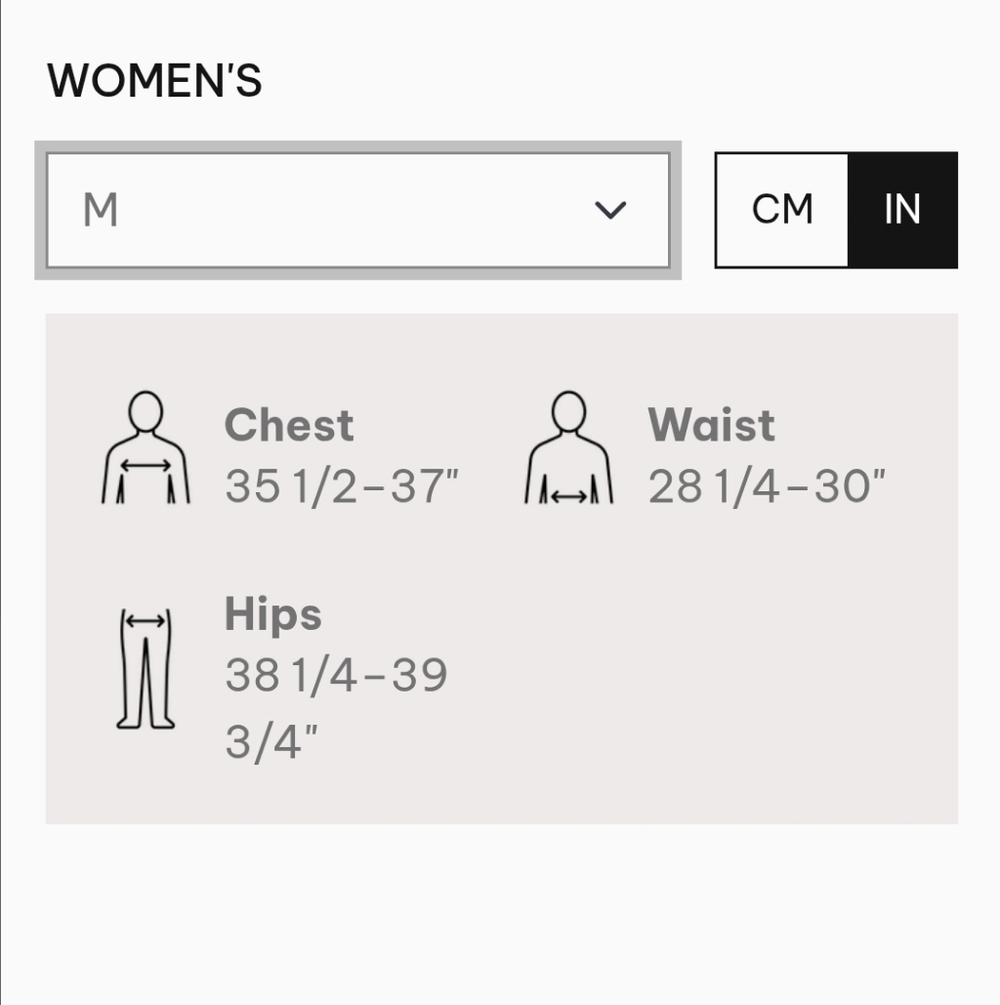Click the waist arrow inside torso icon
This screenshot has height=1005, width=1000.
pos(569,496)
